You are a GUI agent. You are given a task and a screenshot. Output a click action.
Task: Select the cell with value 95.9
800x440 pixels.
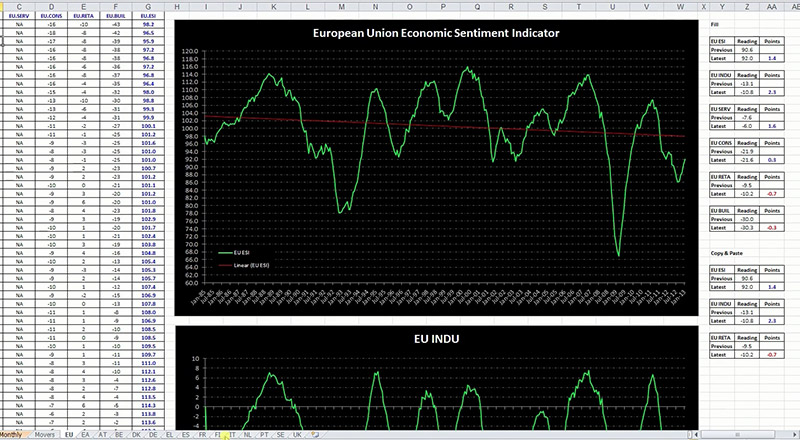pyautogui.click(x=148, y=41)
